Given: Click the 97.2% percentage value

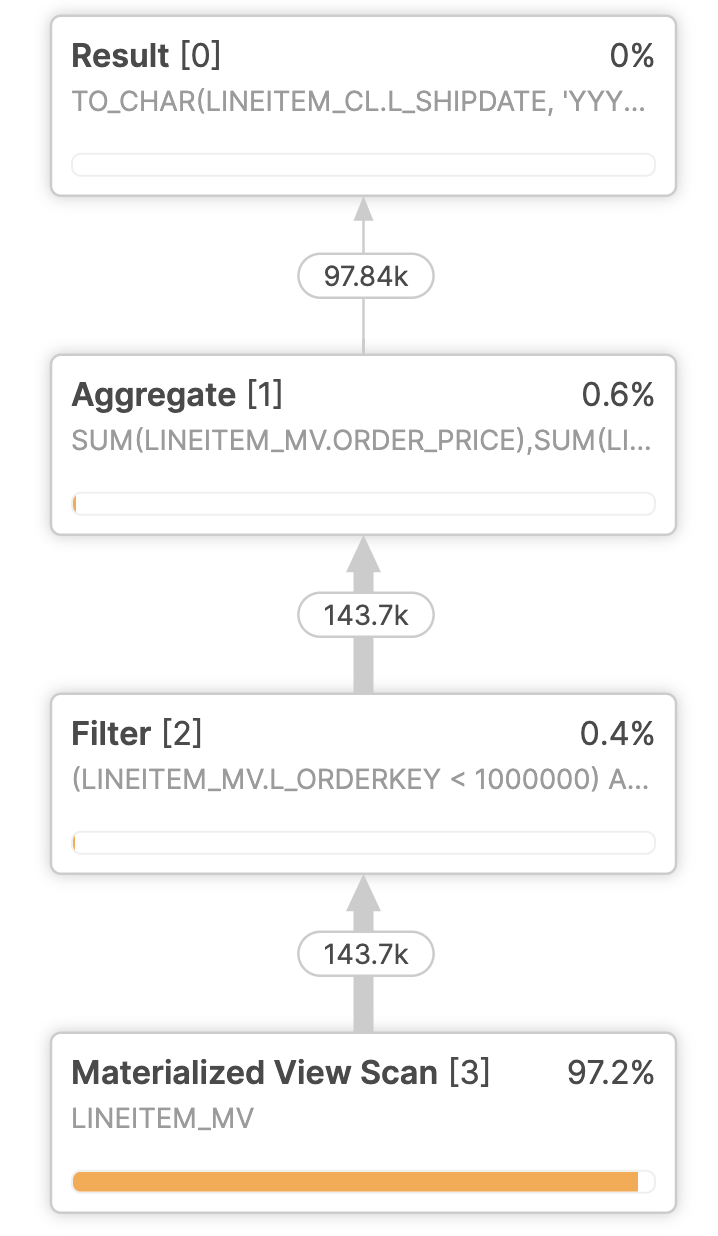Looking at the screenshot, I should tap(610, 1073).
